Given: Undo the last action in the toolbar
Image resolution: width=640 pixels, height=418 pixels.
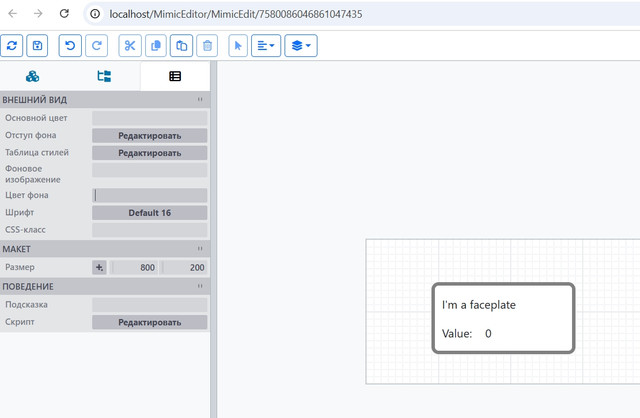Looking at the screenshot, I should (x=70, y=45).
